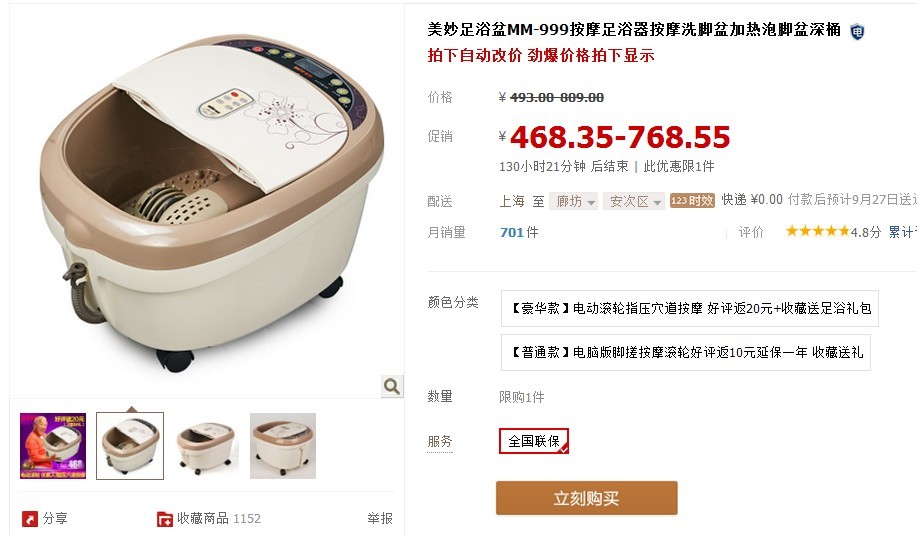Select the 普通款 color option

point(685,352)
